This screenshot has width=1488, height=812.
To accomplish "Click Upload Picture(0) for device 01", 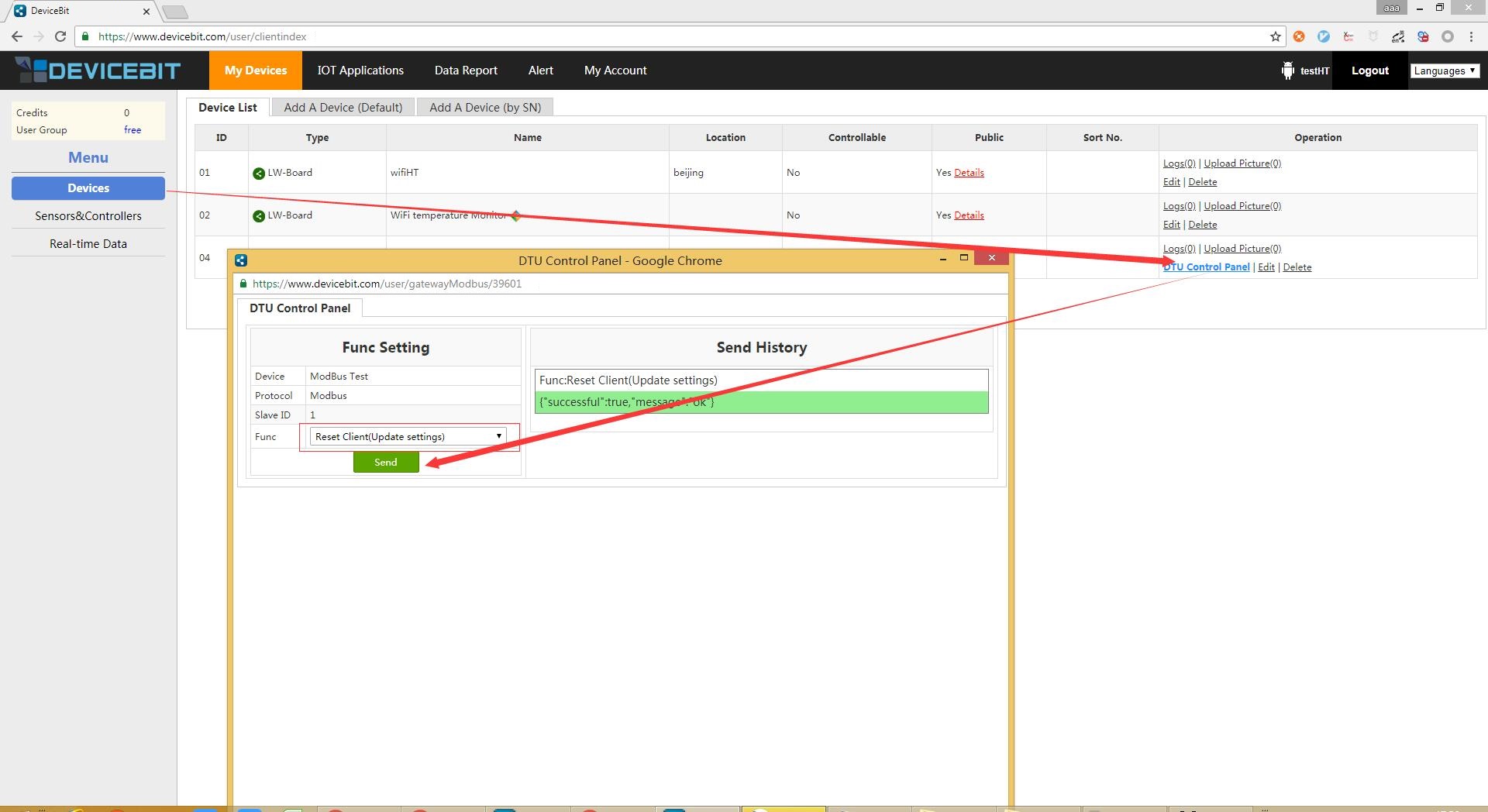I will click(x=1242, y=163).
